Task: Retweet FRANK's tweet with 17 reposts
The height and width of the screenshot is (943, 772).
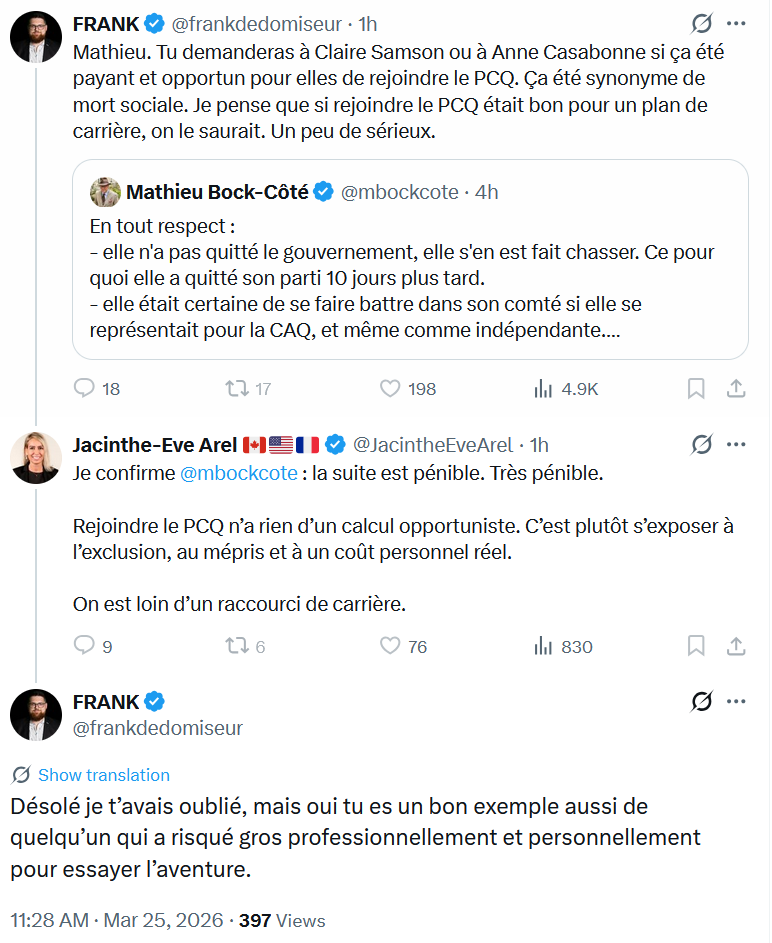Action: pyautogui.click(x=237, y=388)
